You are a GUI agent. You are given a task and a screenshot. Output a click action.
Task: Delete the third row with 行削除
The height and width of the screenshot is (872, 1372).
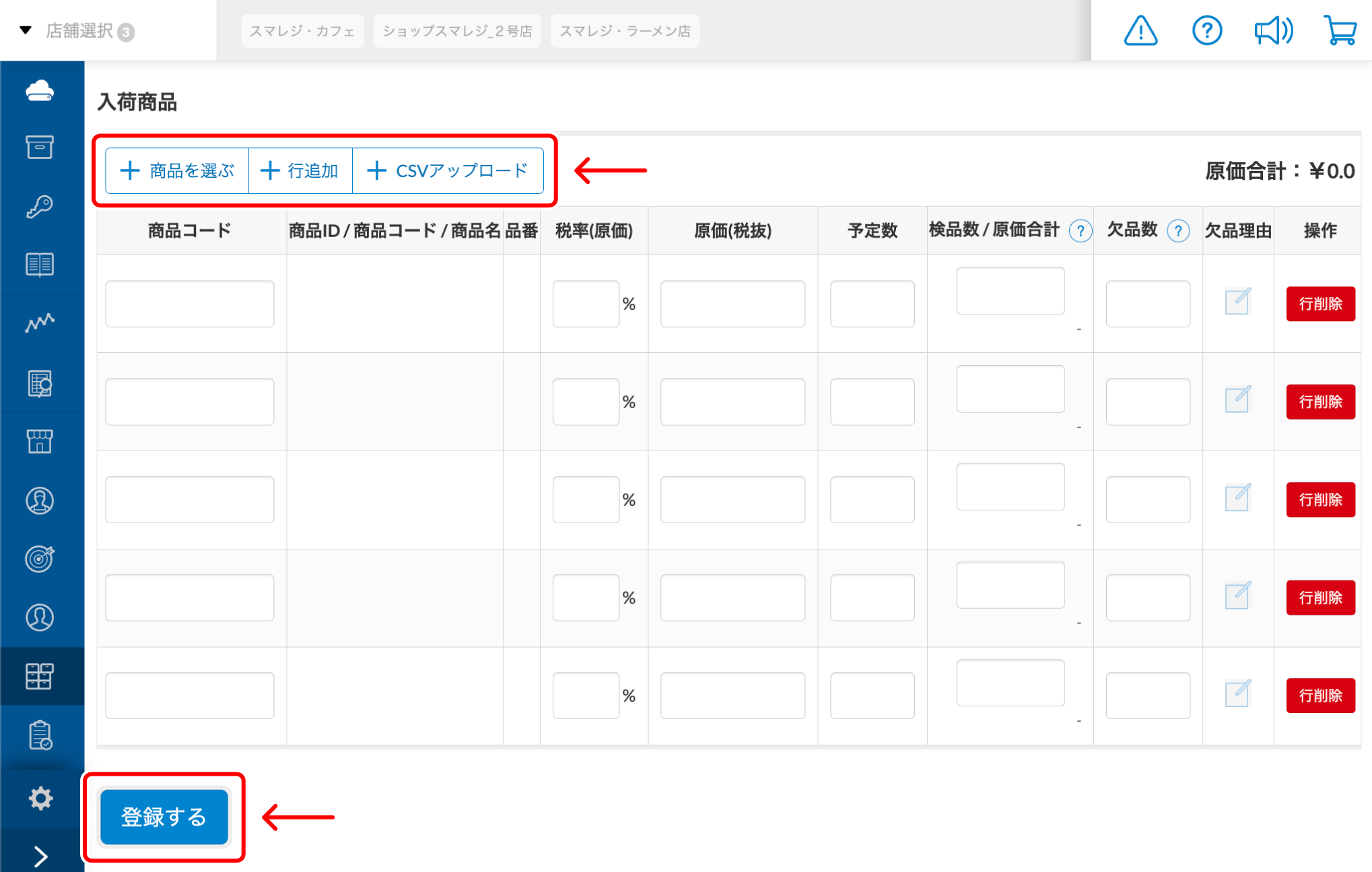[x=1319, y=500]
